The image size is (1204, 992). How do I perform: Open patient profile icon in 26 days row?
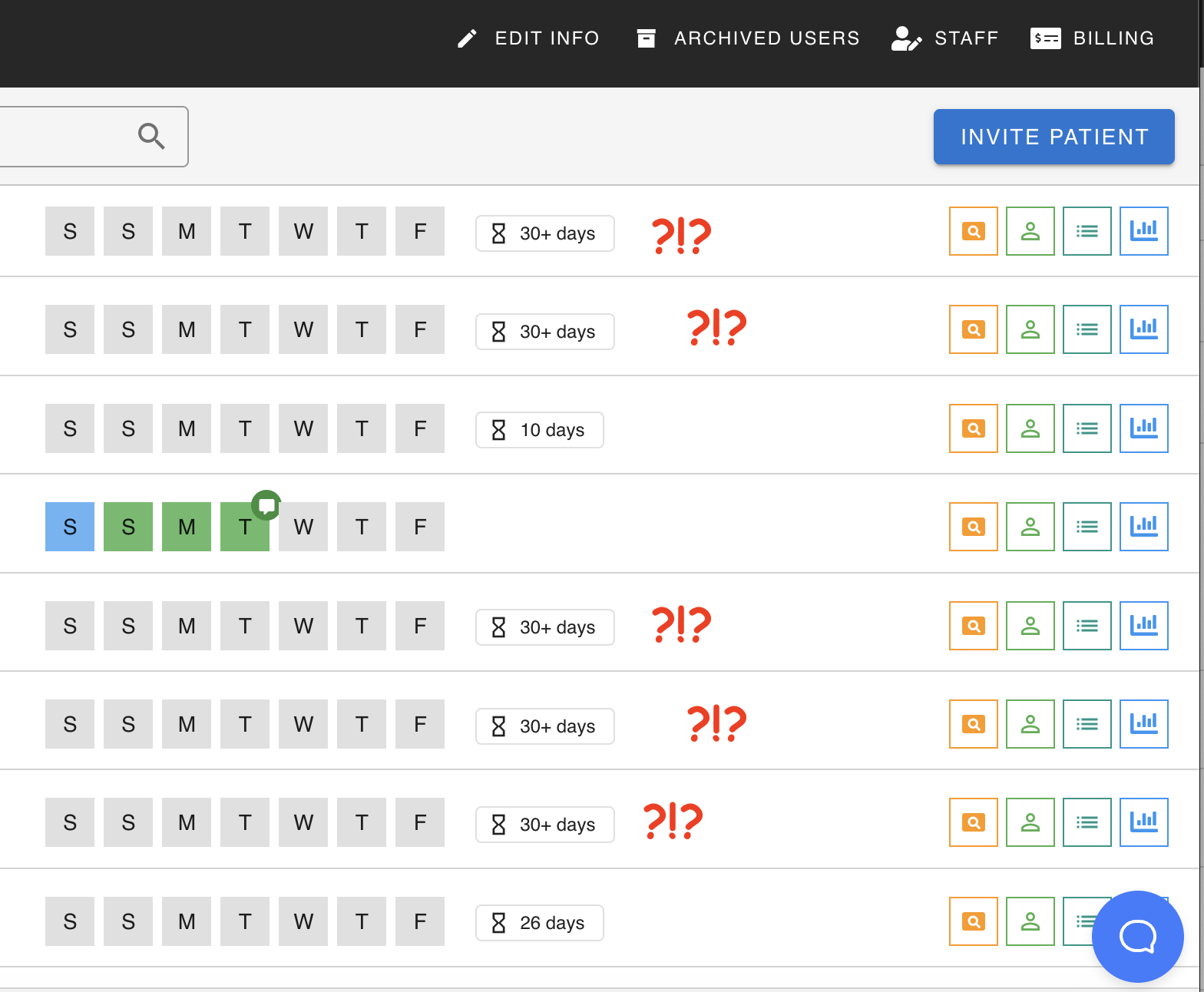1030,921
